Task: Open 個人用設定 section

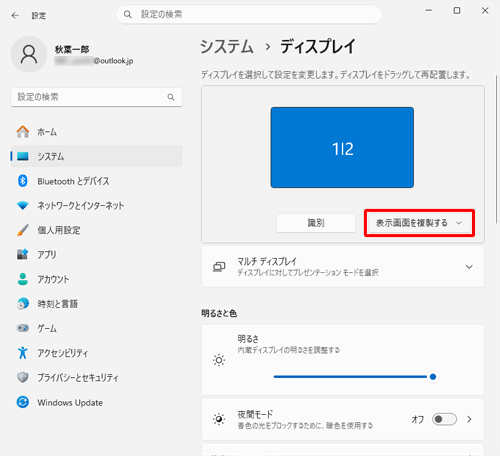Action: [x=96, y=230]
